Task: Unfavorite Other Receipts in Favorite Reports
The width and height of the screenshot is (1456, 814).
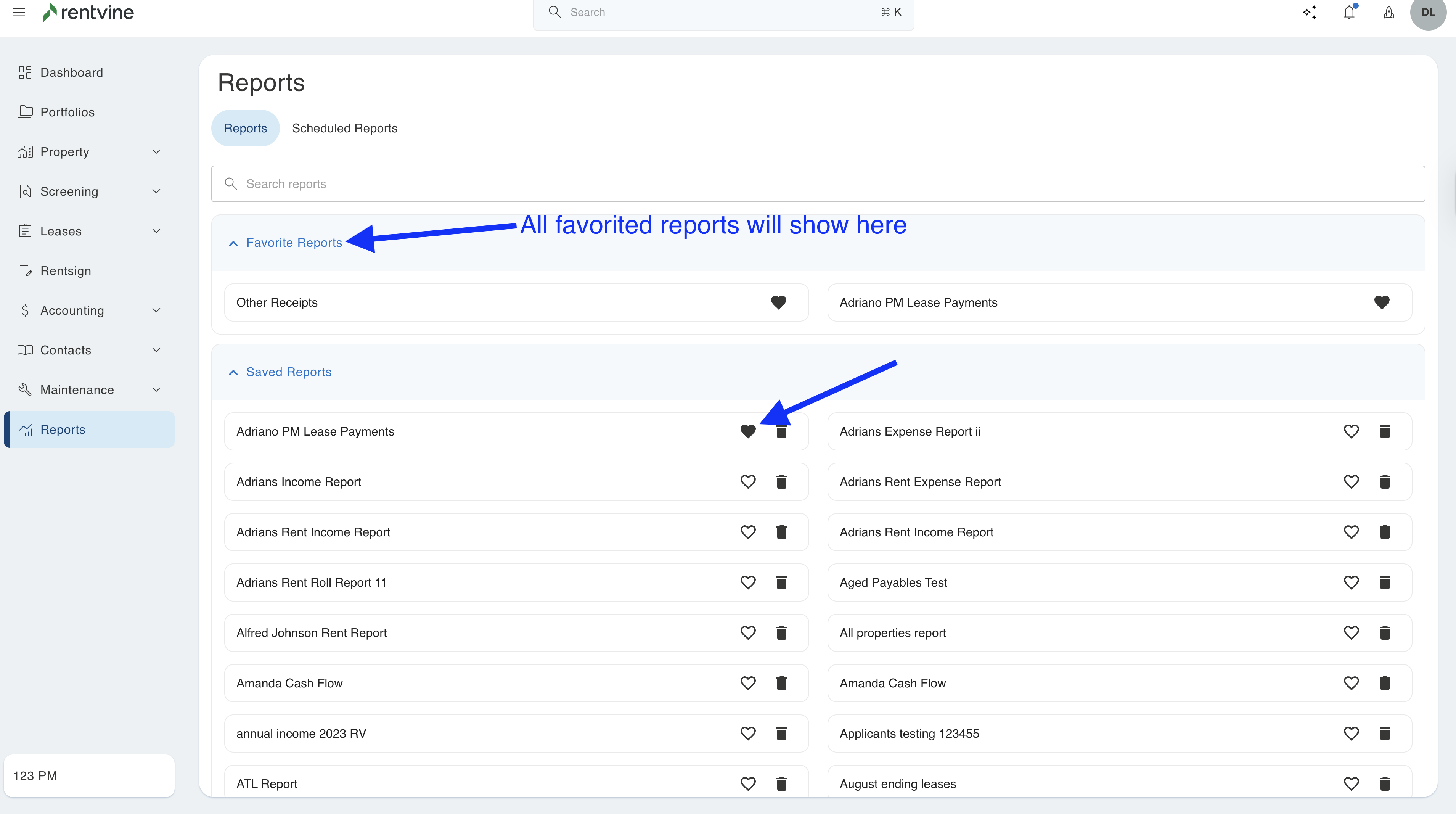Action: pyautogui.click(x=778, y=302)
